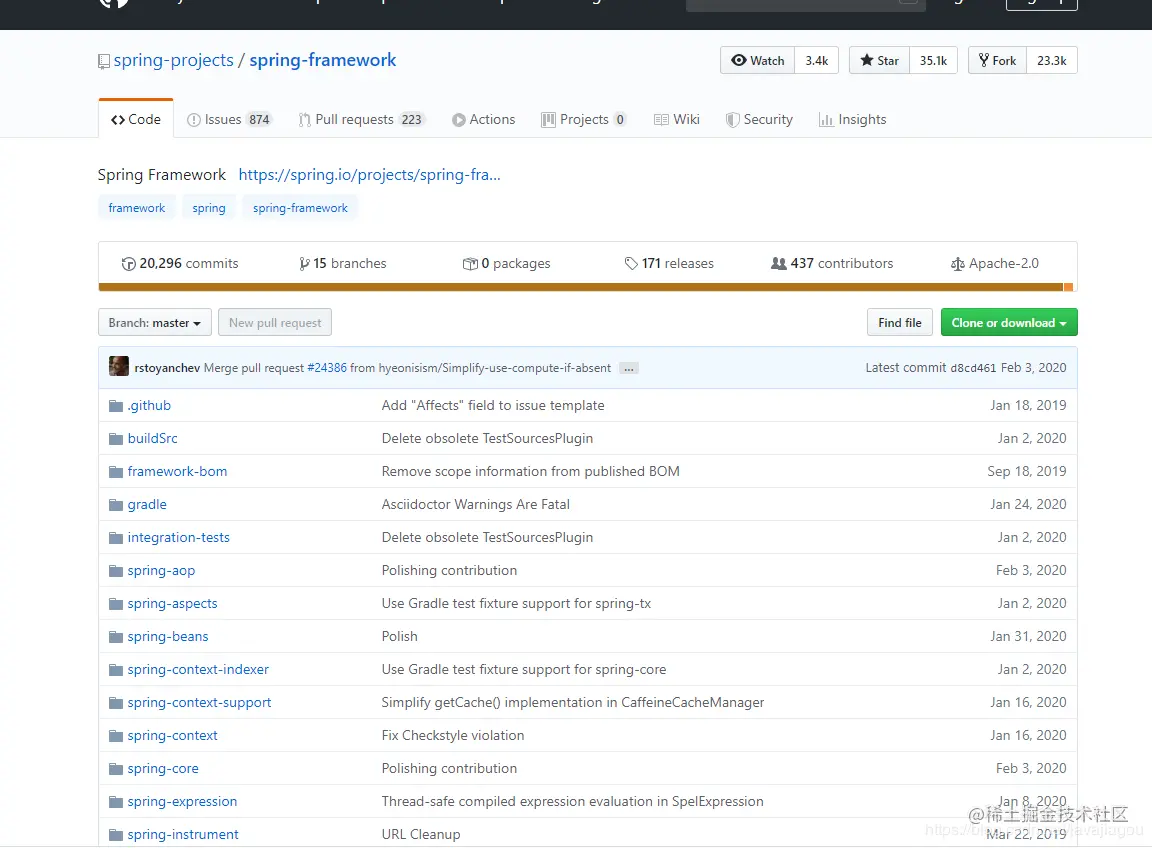This screenshot has width=1152, height=848.
Task: Open the Wiki tab
Action: (x=677, y=120)
